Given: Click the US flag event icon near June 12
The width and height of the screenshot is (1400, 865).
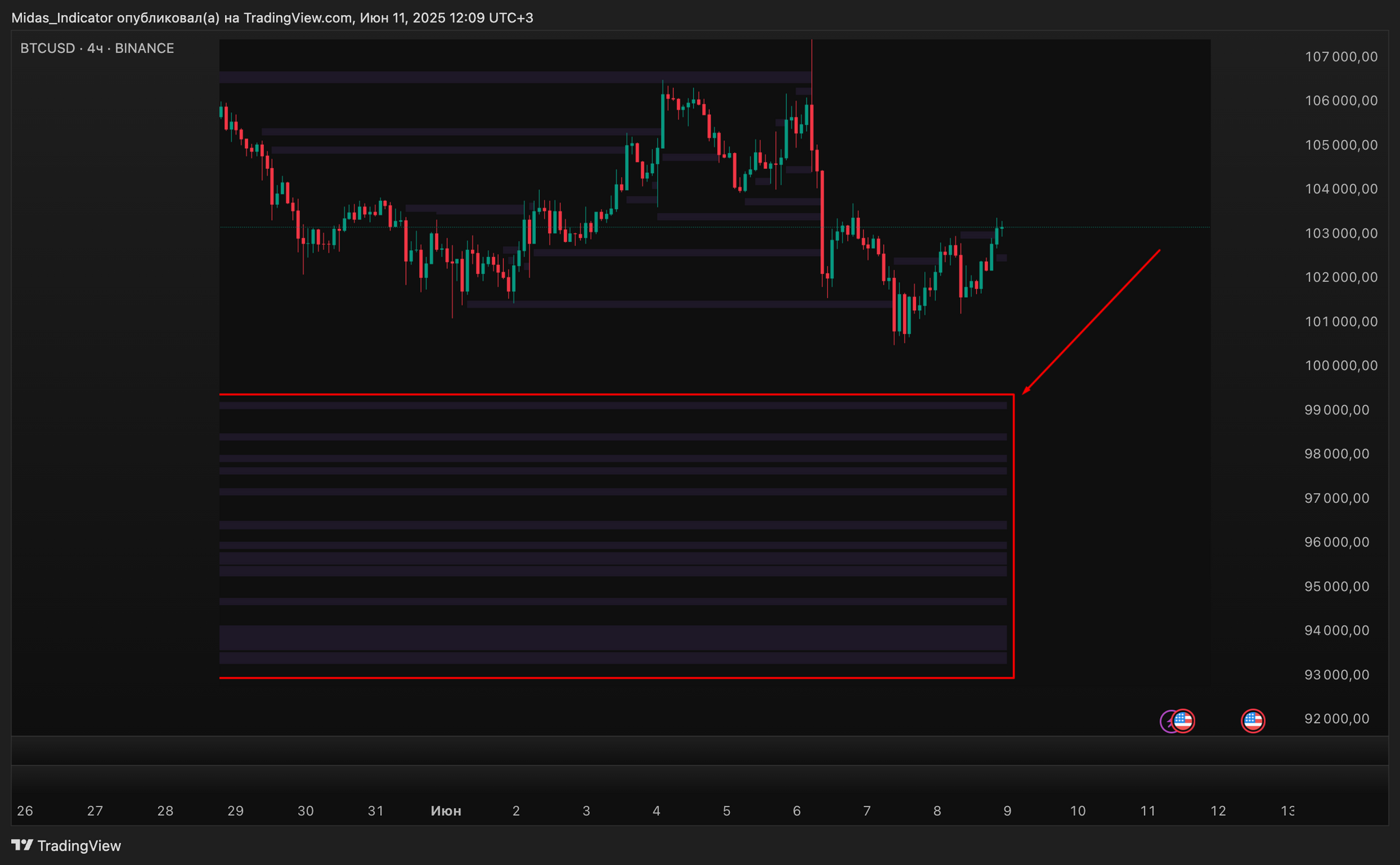Looking at the screenshot, I should point(1253,721).
